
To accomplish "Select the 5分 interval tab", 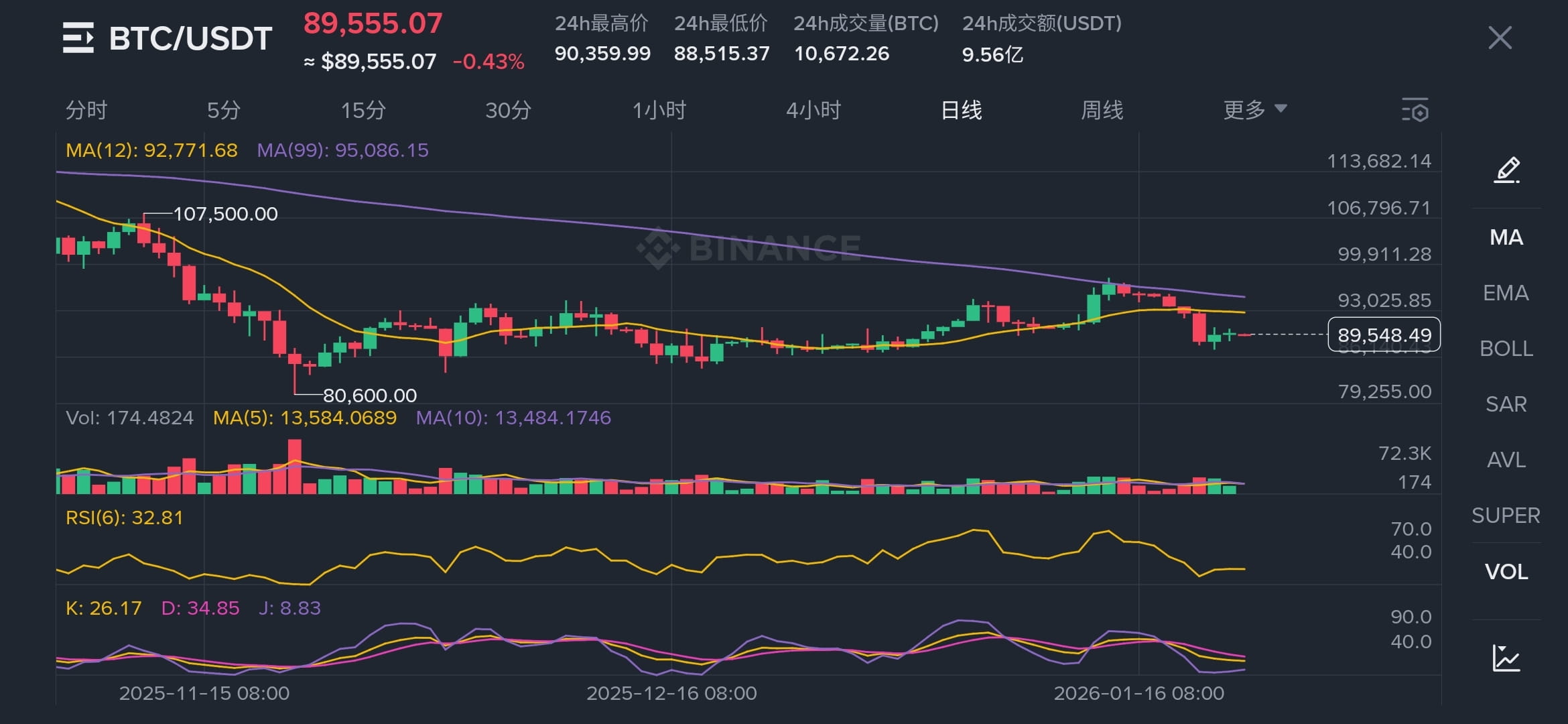I will point(223,110).
